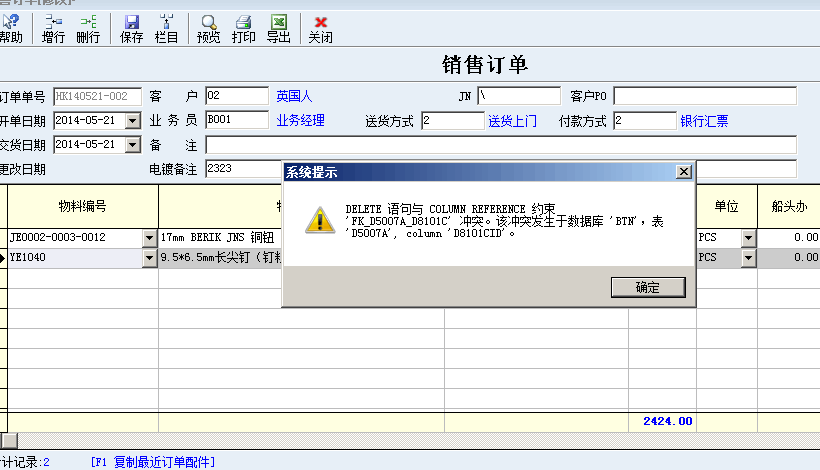
Task: Click the blue 银行汇票 label
Action: (704, 121)
